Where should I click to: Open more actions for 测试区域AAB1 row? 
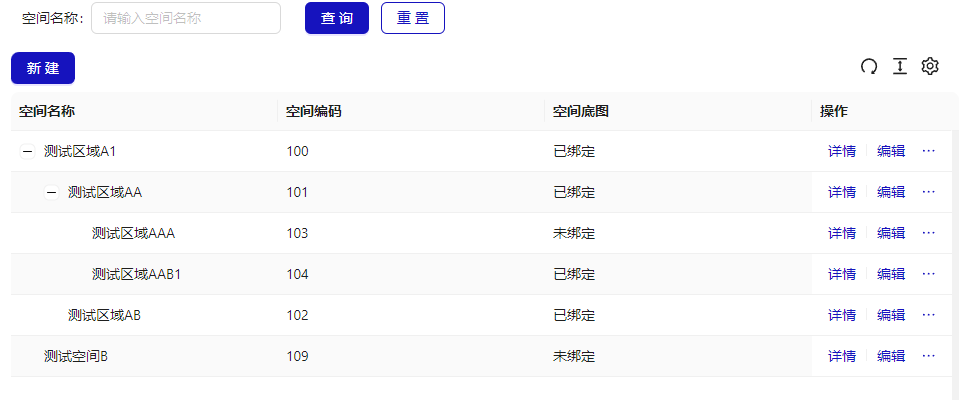pos(928,274)
